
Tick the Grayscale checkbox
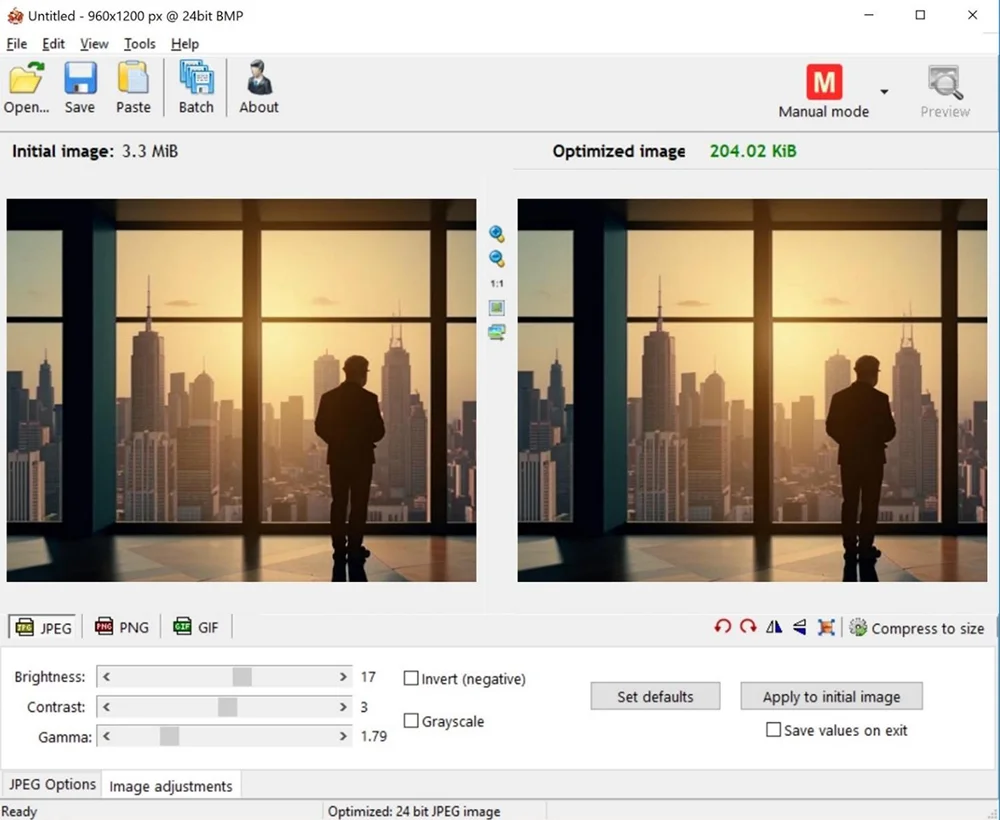(x=411, y=721)
